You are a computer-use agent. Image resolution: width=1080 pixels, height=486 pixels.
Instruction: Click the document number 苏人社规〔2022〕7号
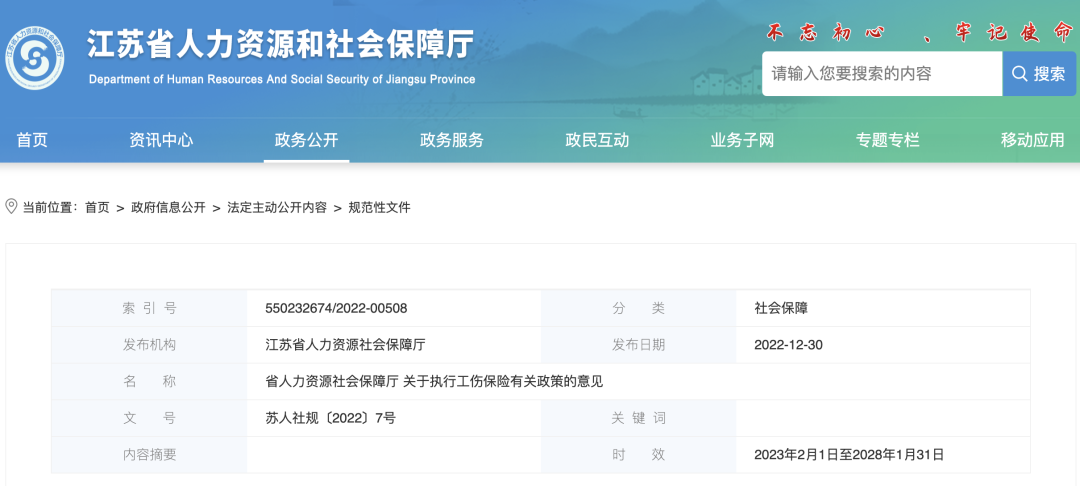point(331,418)
